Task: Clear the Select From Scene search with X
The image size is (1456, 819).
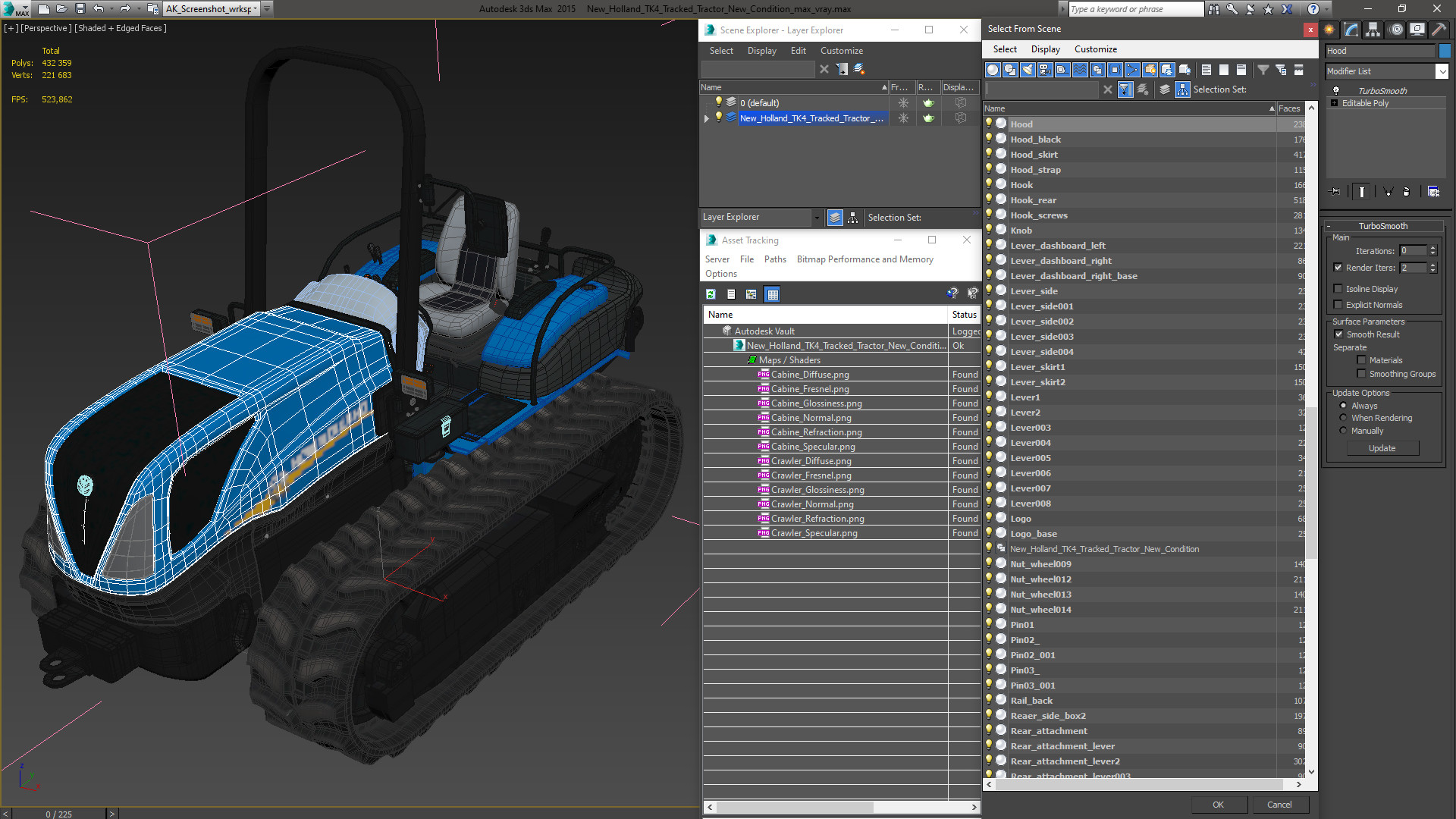Action: tap(1108, 89)
